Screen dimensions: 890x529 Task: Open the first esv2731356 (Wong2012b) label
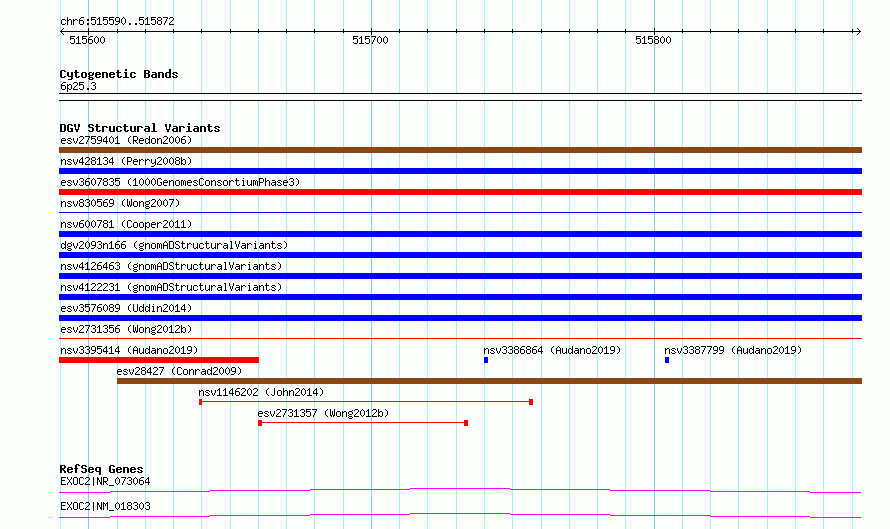pos(126,329)
